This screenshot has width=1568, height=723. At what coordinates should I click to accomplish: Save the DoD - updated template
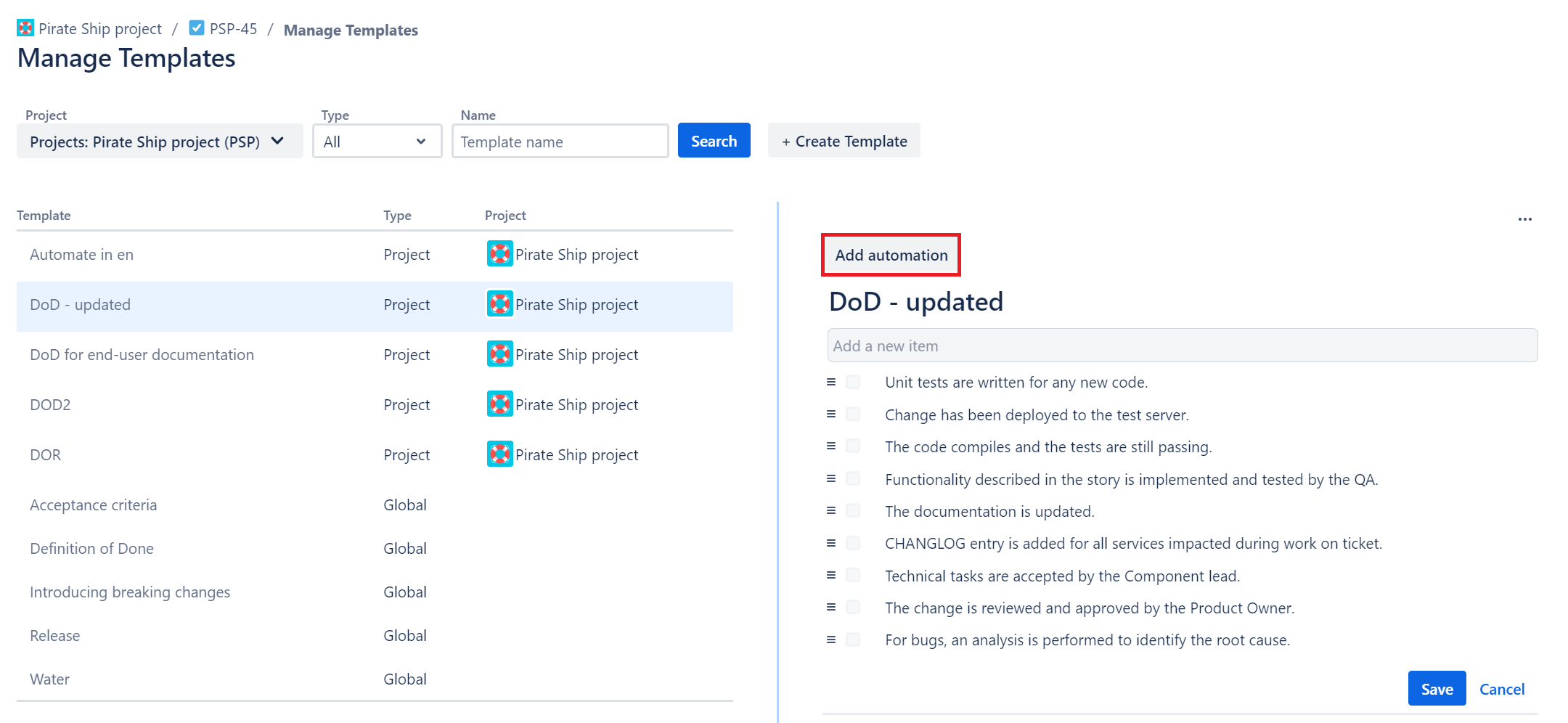point(1437,688)
